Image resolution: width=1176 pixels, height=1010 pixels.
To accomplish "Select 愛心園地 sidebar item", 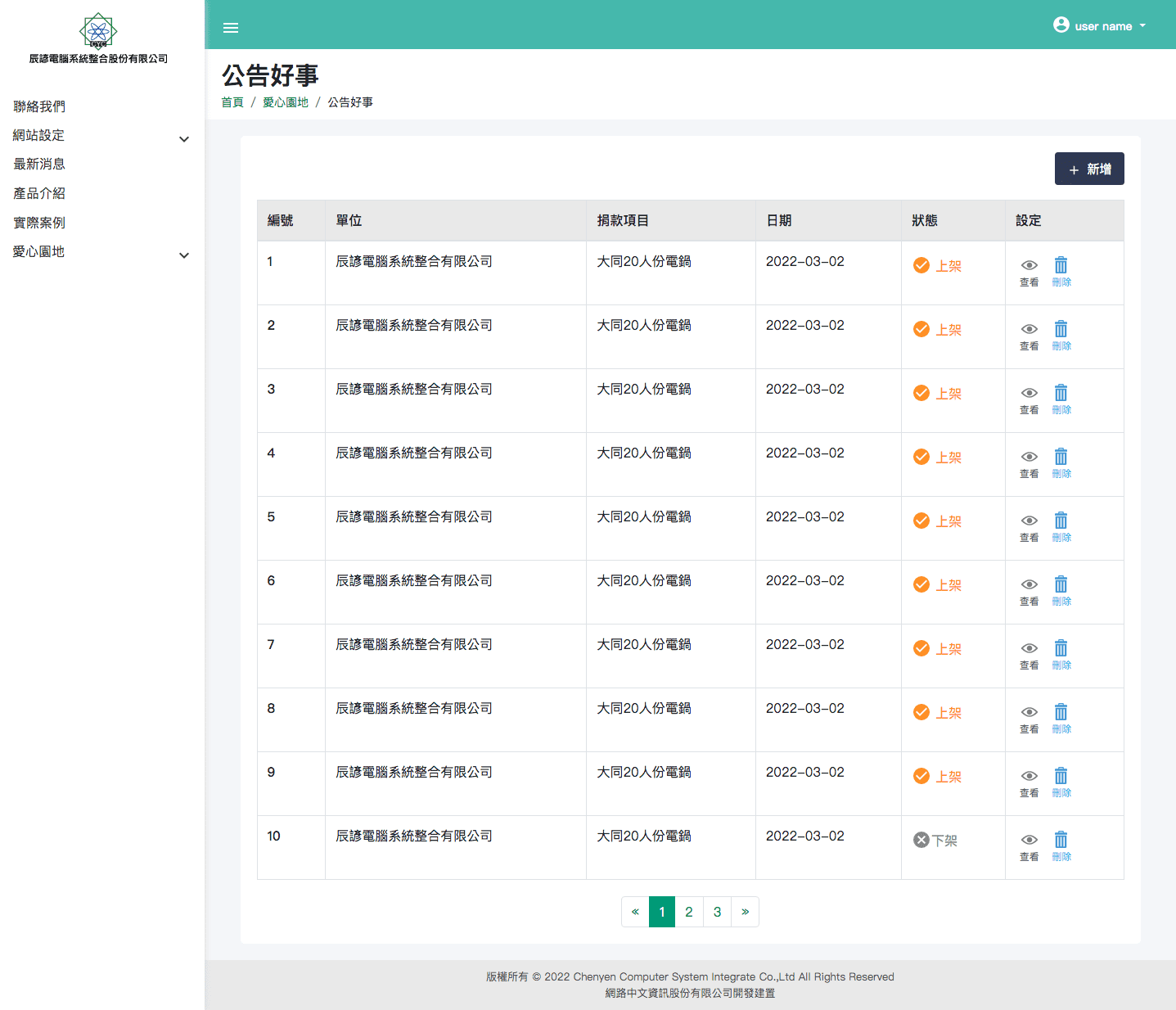I will coord(38,251).
